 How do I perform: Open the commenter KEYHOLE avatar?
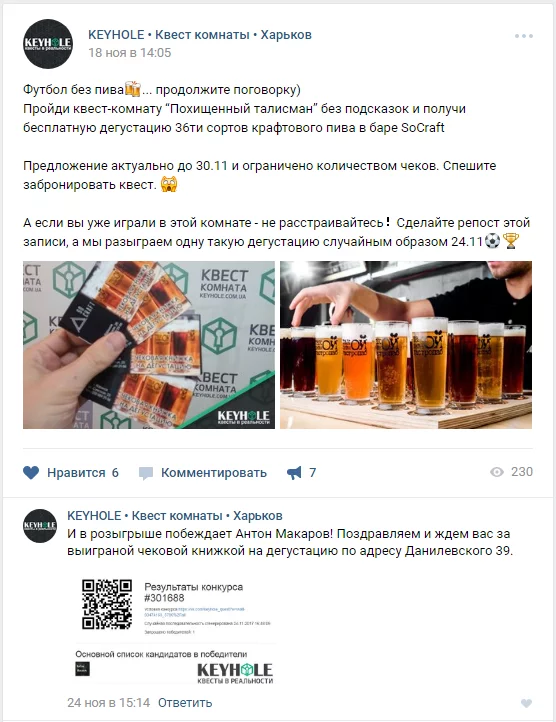tap(40, 525)
